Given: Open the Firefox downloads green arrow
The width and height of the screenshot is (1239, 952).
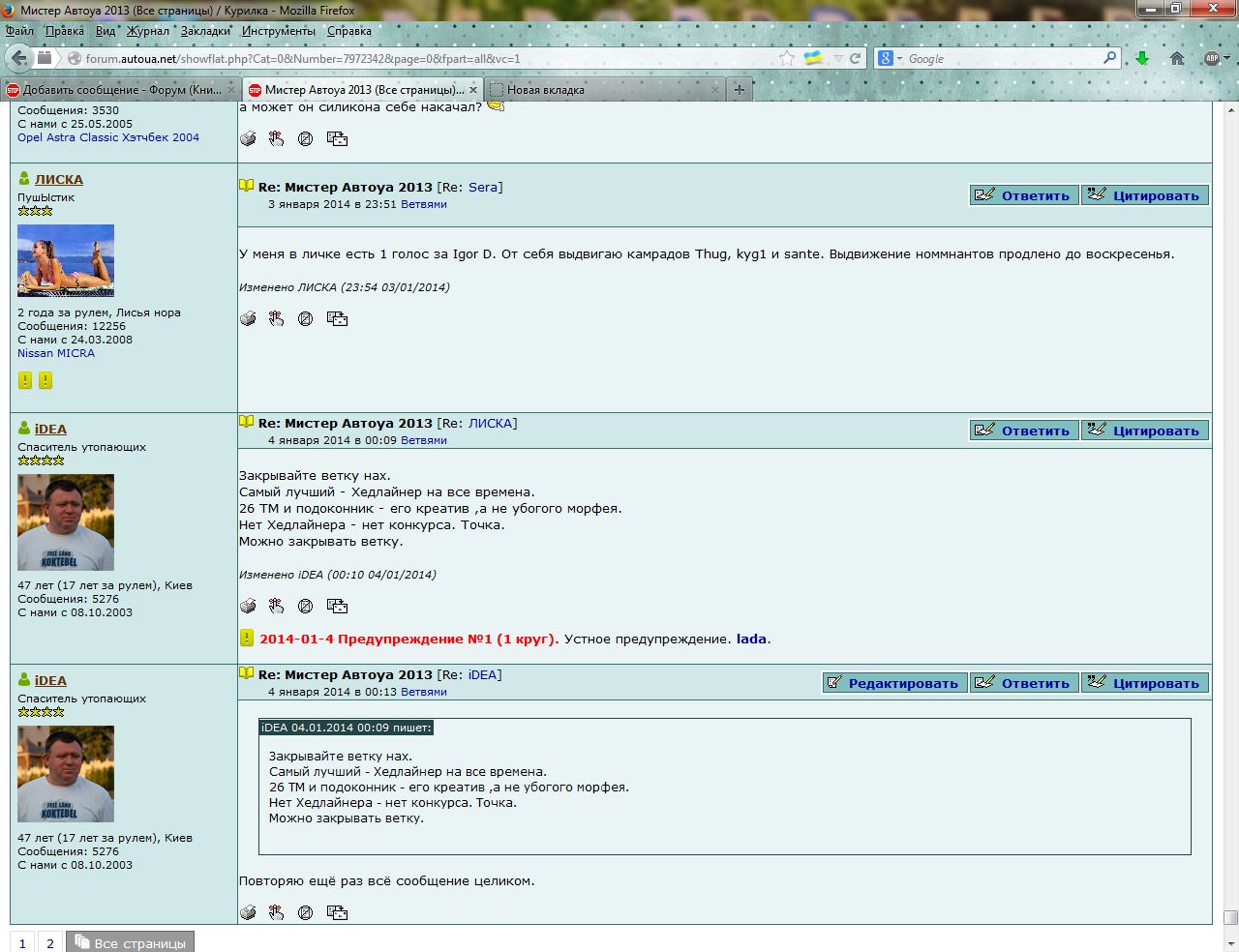Looking at the screenshot, I should click(x=1142, y=58).
